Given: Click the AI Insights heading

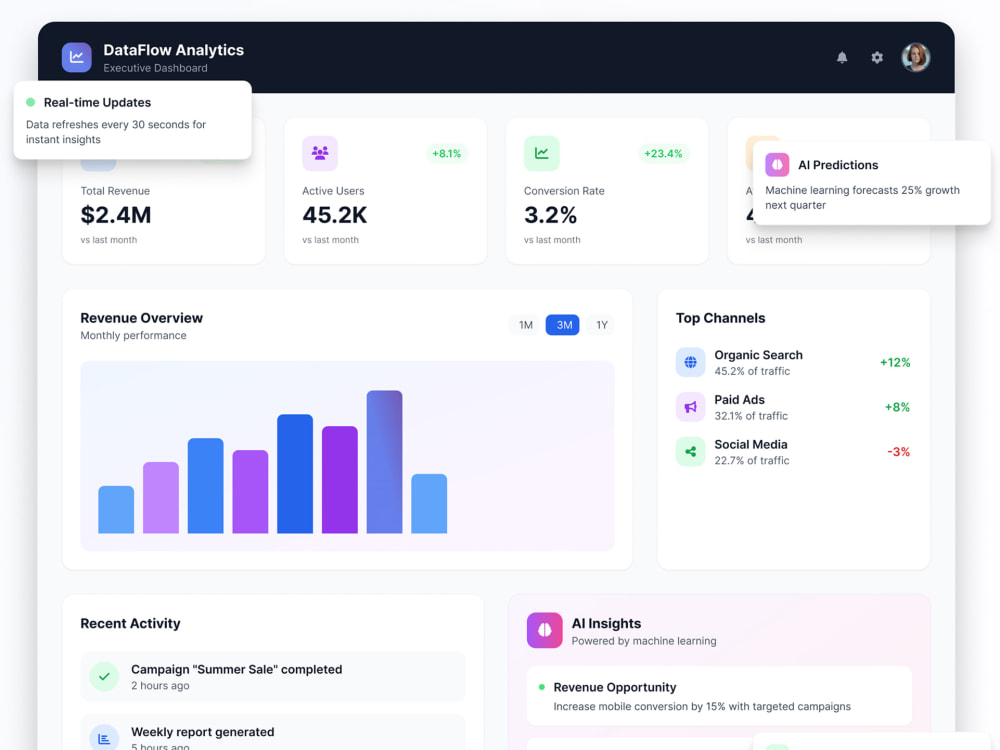Looking at the screenshot, I should [607, 623].
